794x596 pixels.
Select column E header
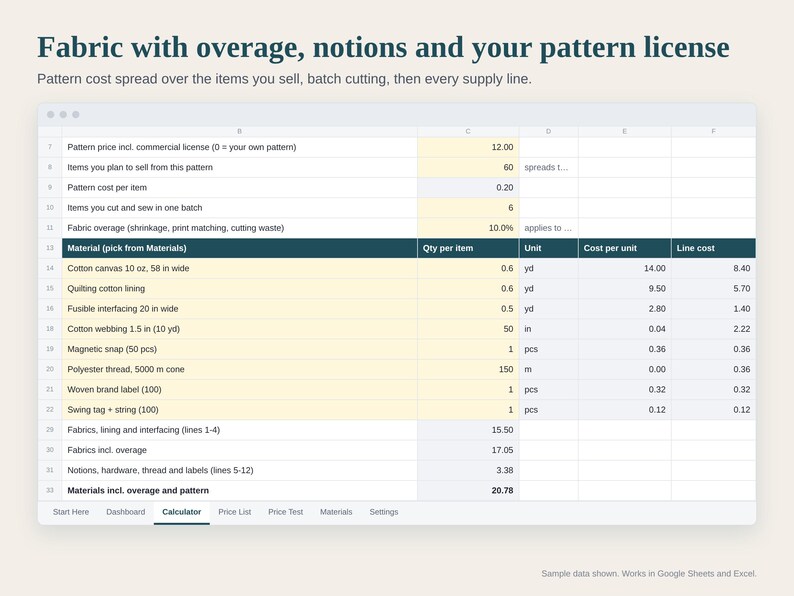coord(625,132)
